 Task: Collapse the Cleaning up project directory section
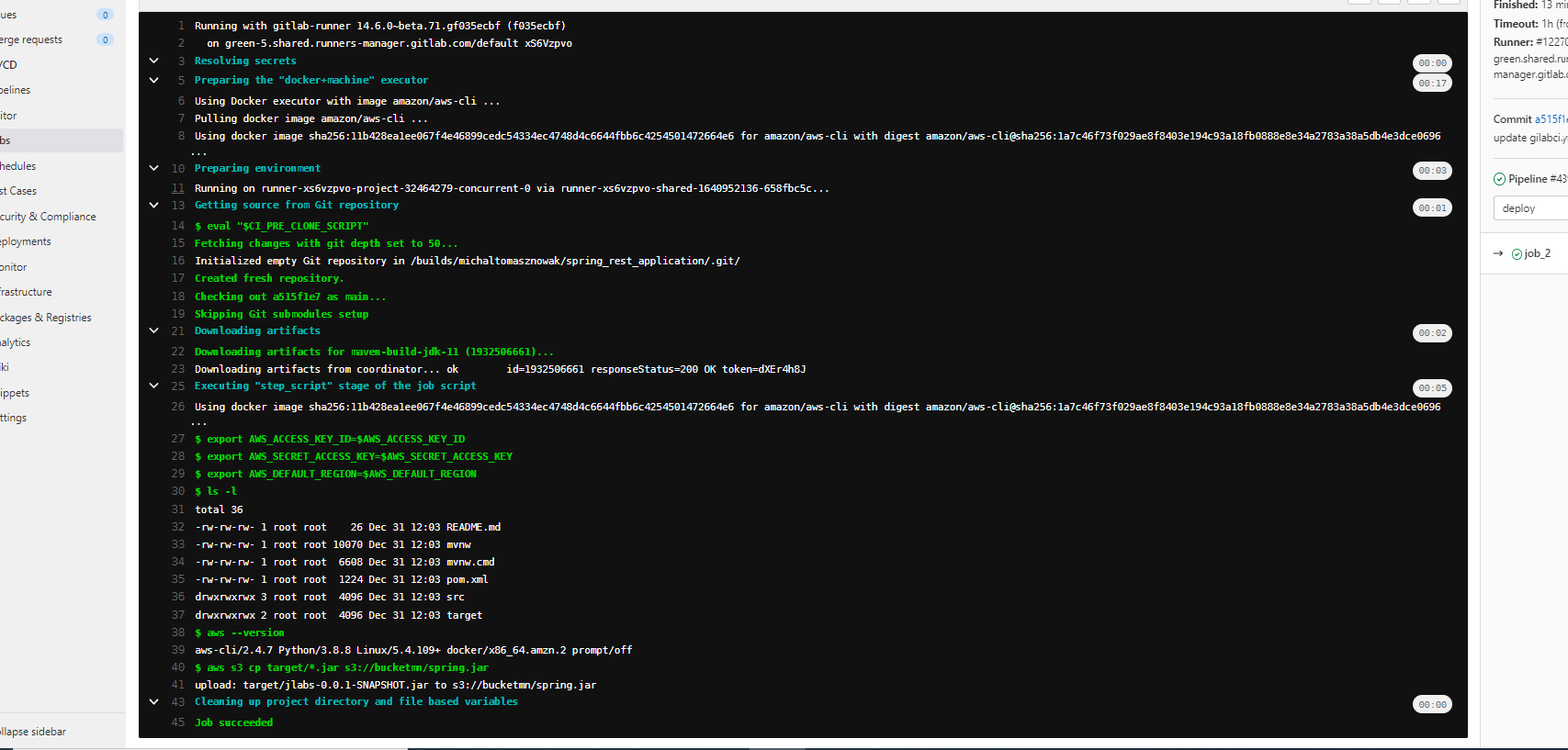[x=154, y=701]
